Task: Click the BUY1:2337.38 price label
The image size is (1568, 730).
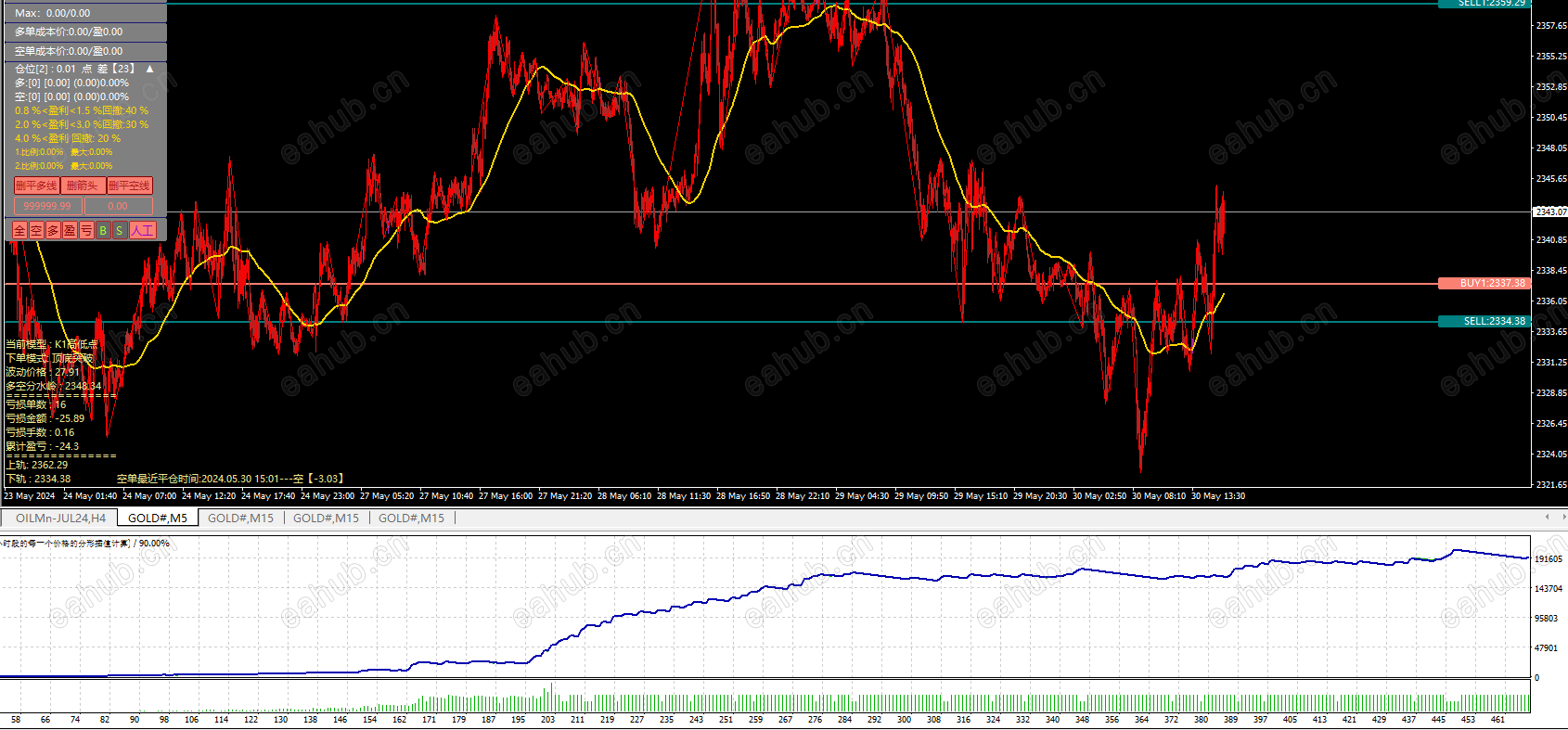Action: pyautogui.click(x=1484, y=284)
